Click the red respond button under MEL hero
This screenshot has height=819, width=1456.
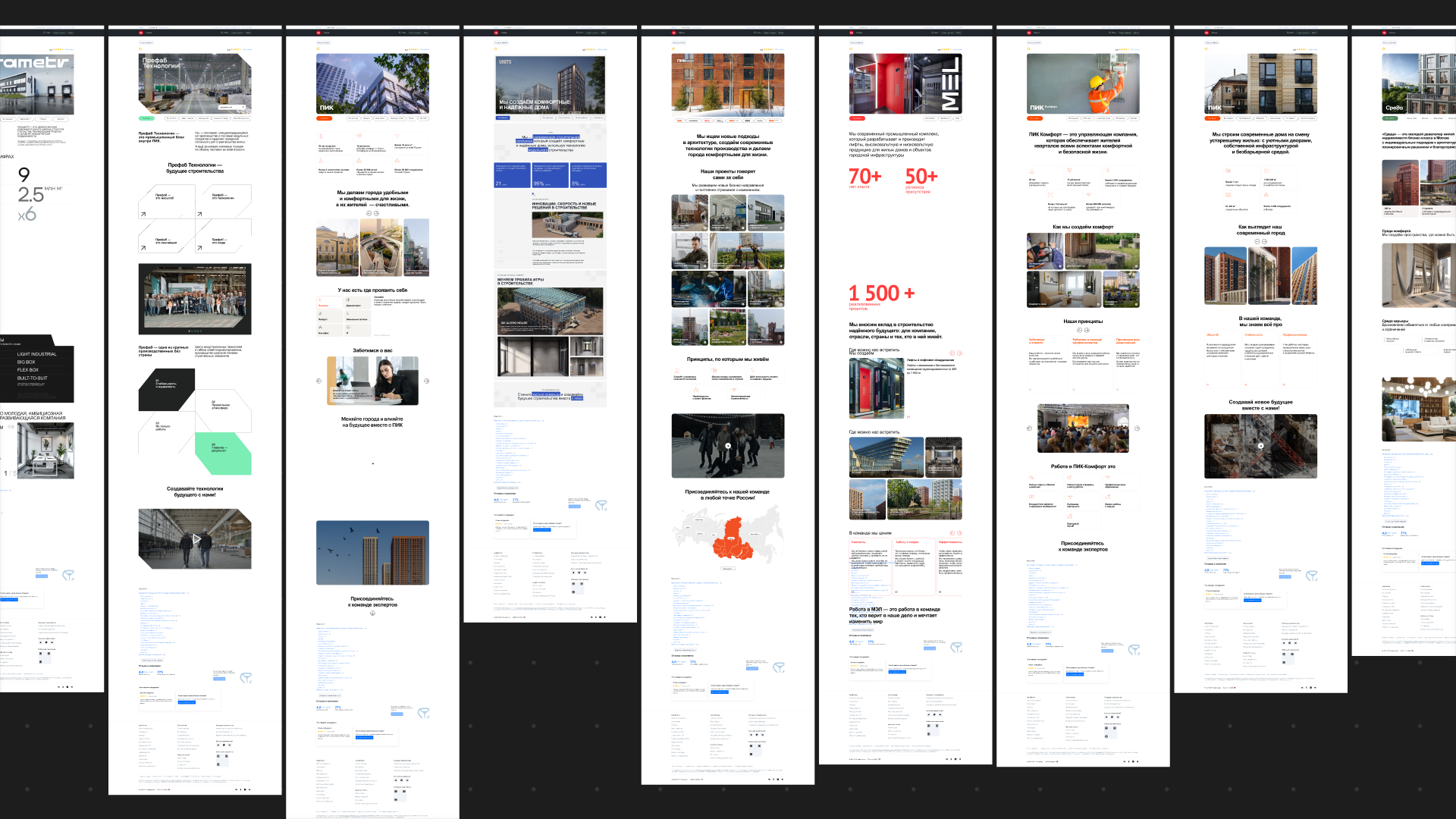[x=857, y=118]
